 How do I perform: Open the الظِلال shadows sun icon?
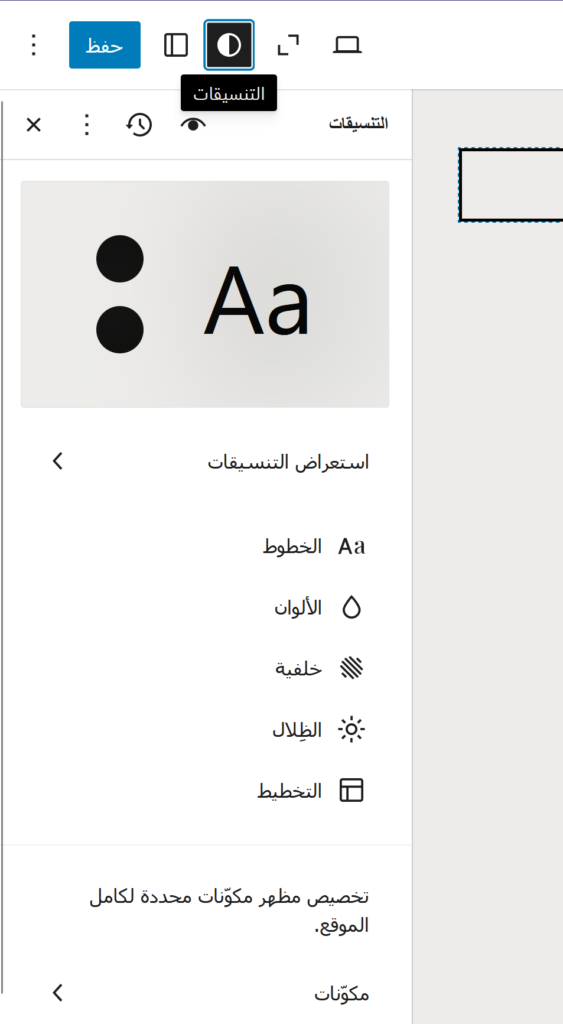[x=351, y=729]
